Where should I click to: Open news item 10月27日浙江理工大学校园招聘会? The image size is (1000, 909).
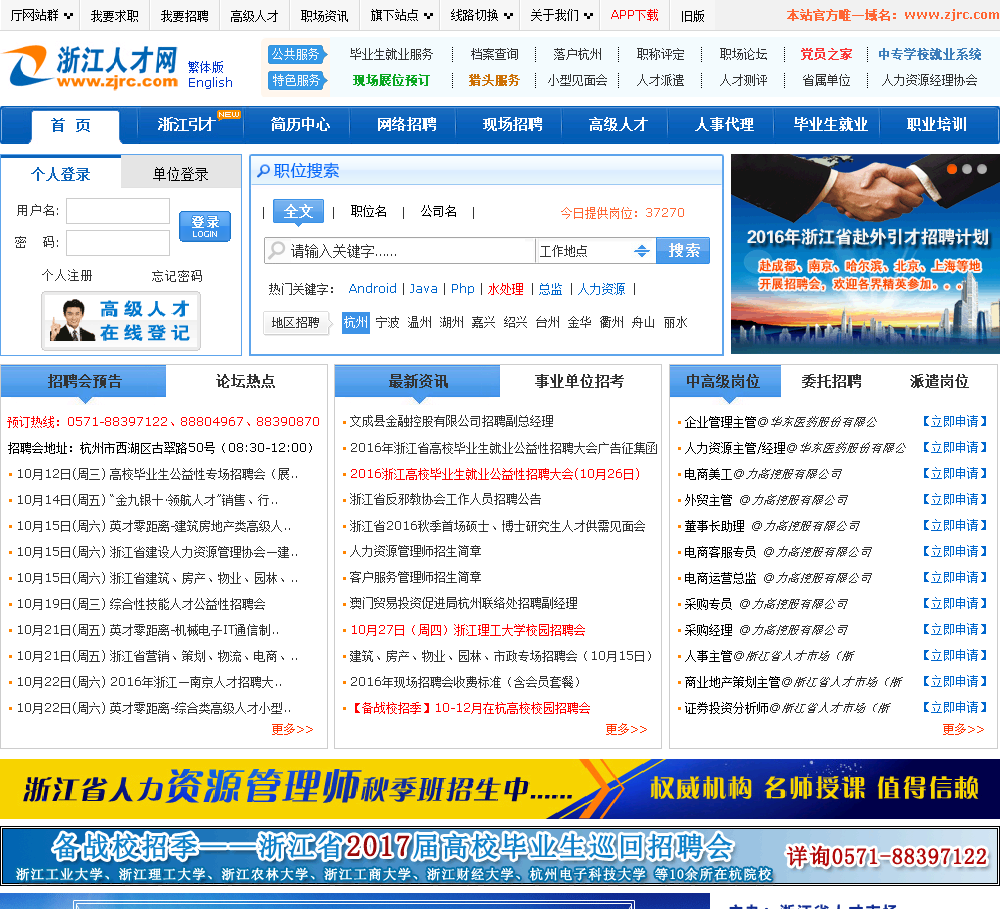pyautogui.click(x=467, y=630)
